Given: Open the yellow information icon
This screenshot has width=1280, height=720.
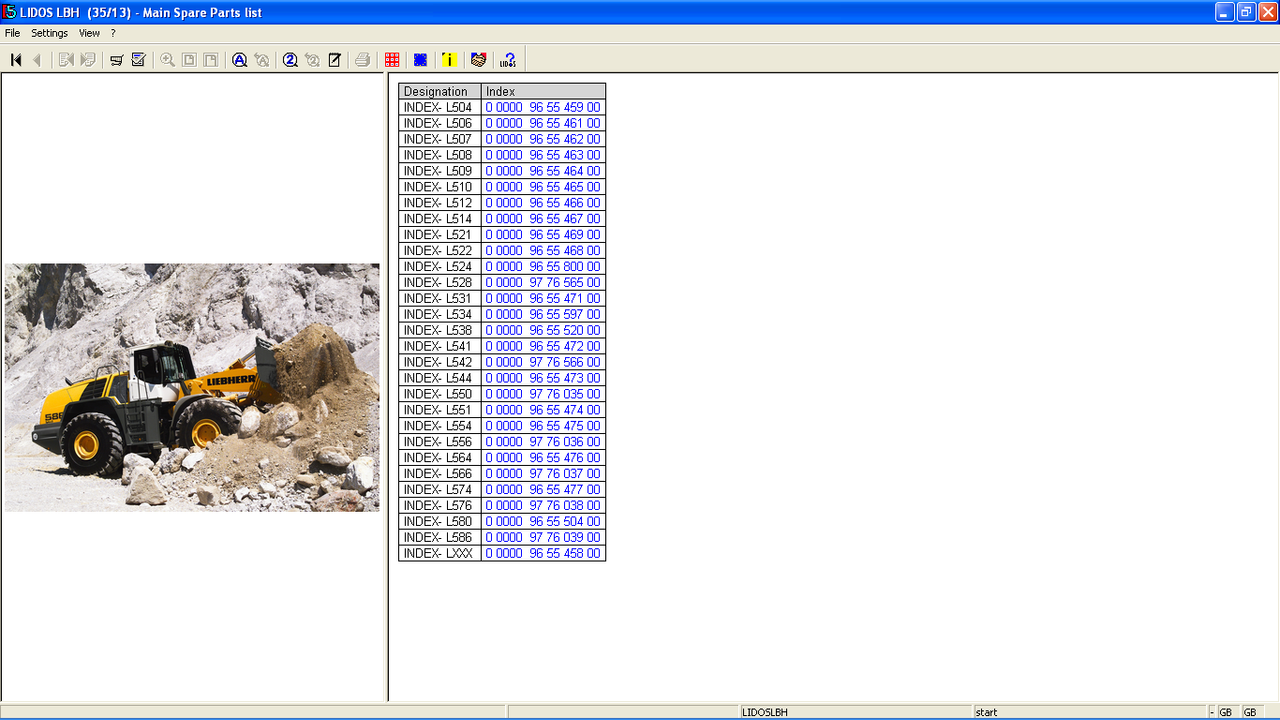Looking at the screenshot, I should click(x=449, y=60).
